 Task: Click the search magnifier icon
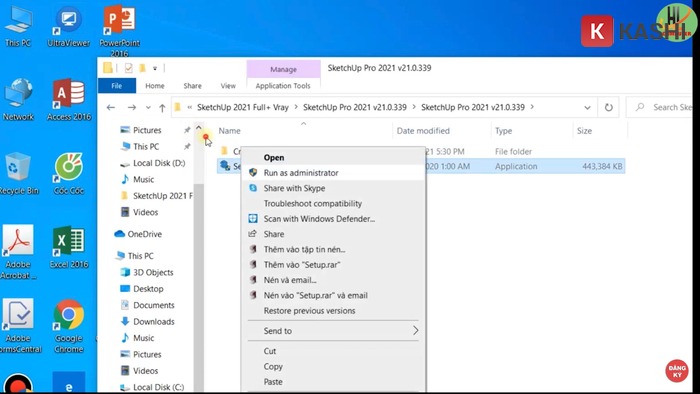pos(640,107)
